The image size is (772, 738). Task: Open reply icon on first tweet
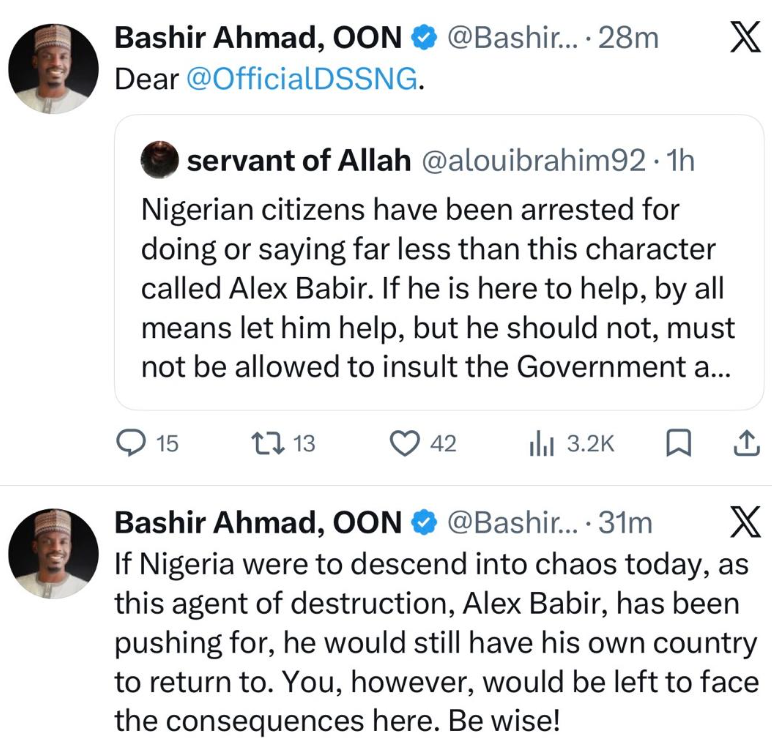(x=133, y=443)
